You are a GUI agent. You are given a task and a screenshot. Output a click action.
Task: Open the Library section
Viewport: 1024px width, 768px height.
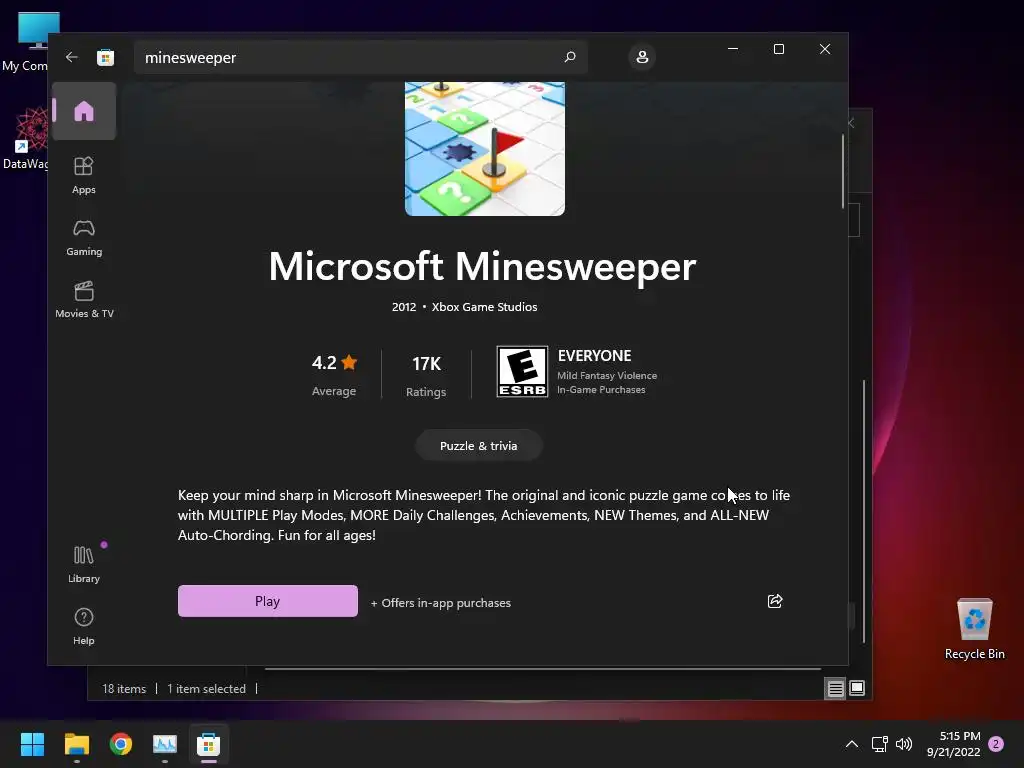84,564
